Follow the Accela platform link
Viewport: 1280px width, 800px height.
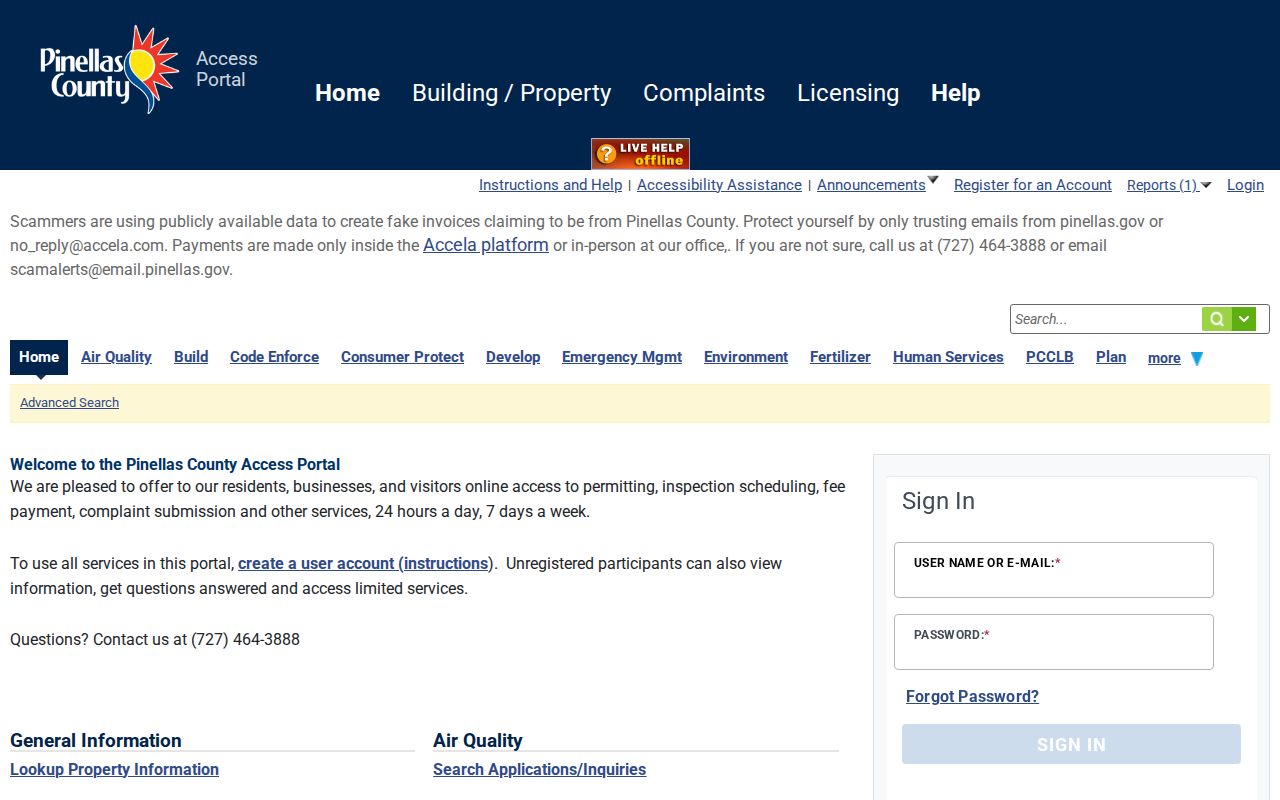[486, 245]
